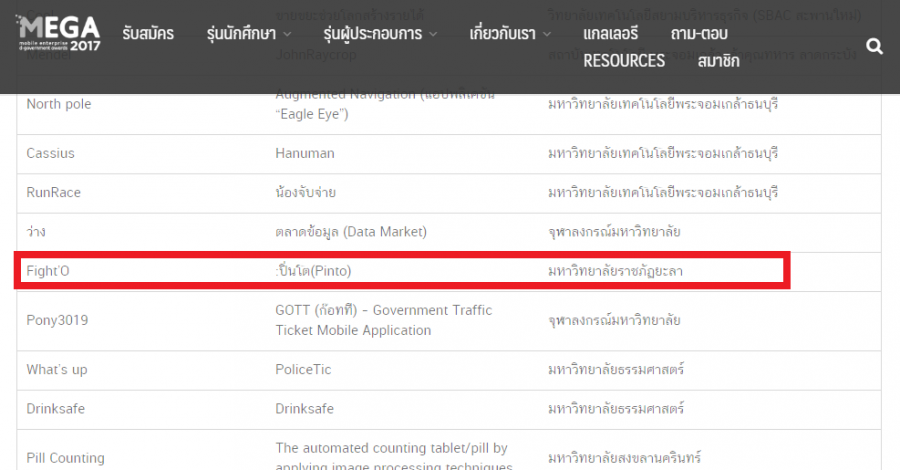
Task: Select the Hanuman project name
Action: tap(304, 154)
